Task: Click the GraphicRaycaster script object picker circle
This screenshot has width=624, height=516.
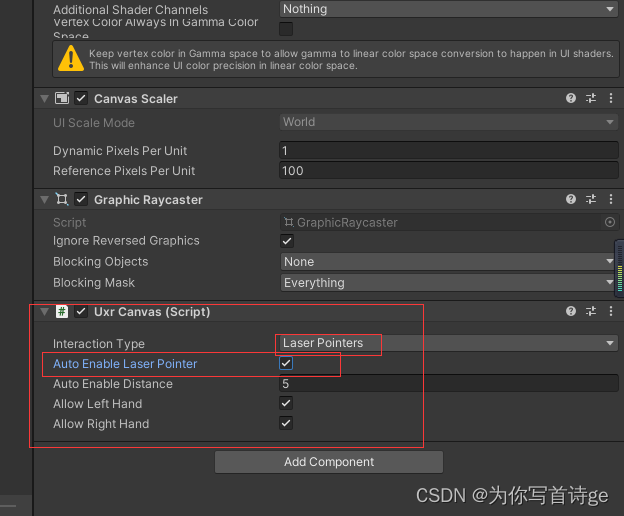Action: (x=610, y=222)
